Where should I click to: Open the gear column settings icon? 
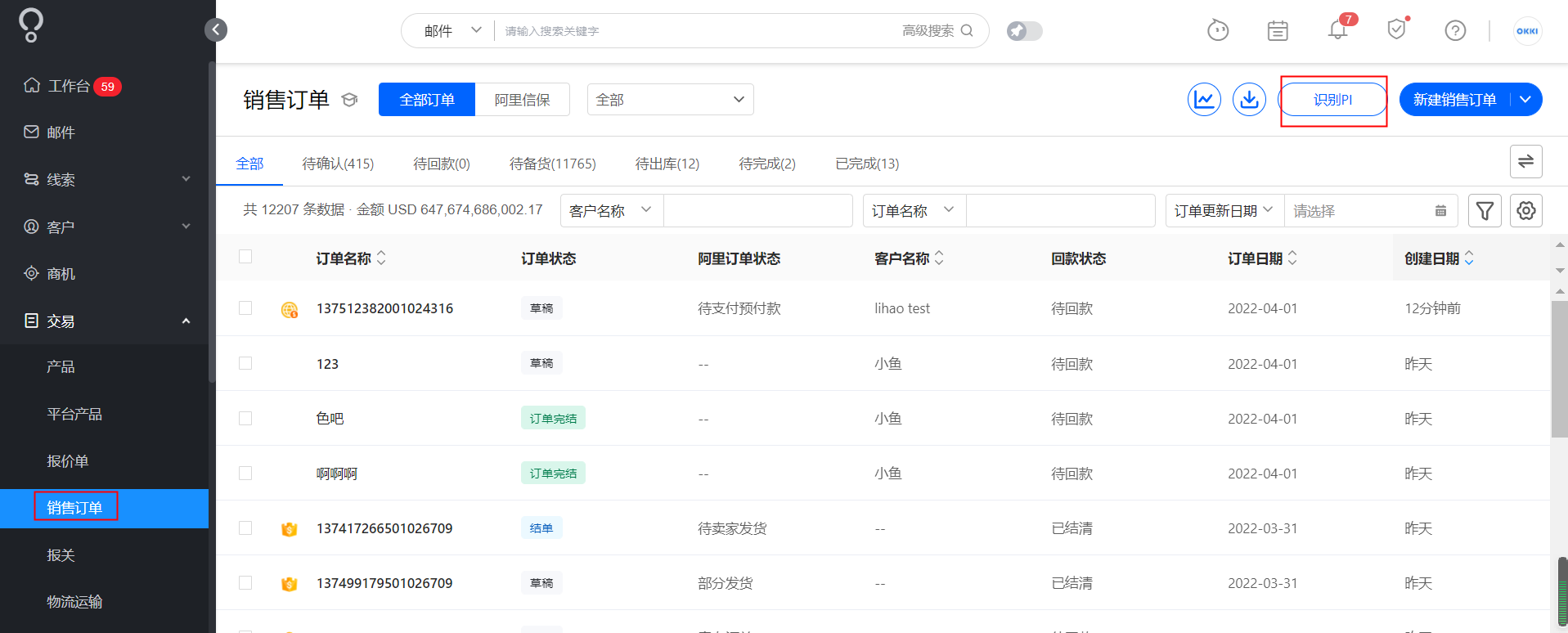pos(1525,210)
